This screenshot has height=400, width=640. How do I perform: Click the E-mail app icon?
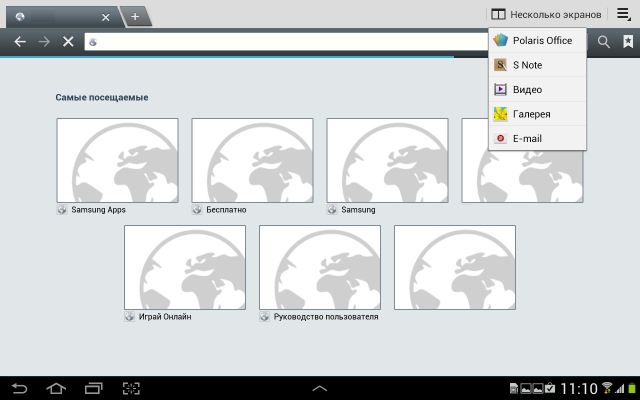tap(500, 138)
